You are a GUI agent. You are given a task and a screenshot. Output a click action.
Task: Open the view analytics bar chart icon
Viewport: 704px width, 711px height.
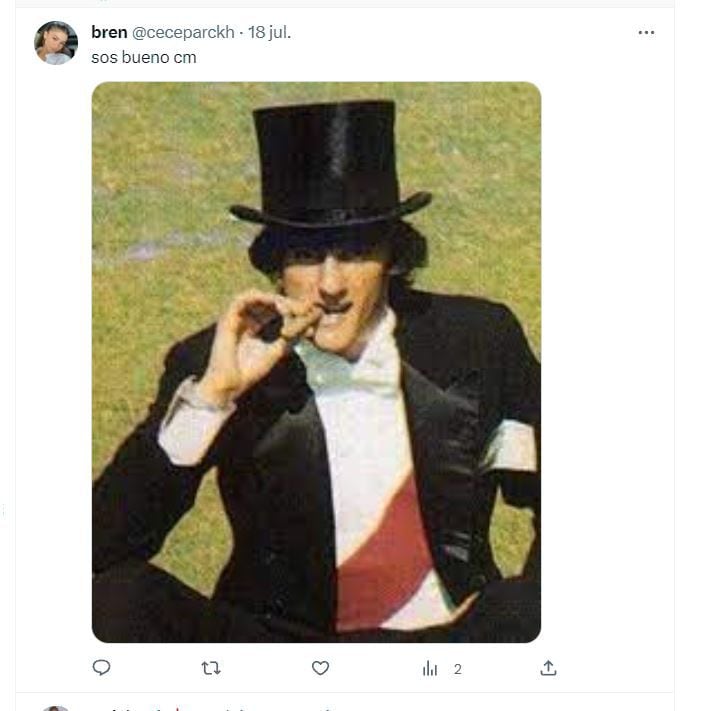[x=430, y=668]
